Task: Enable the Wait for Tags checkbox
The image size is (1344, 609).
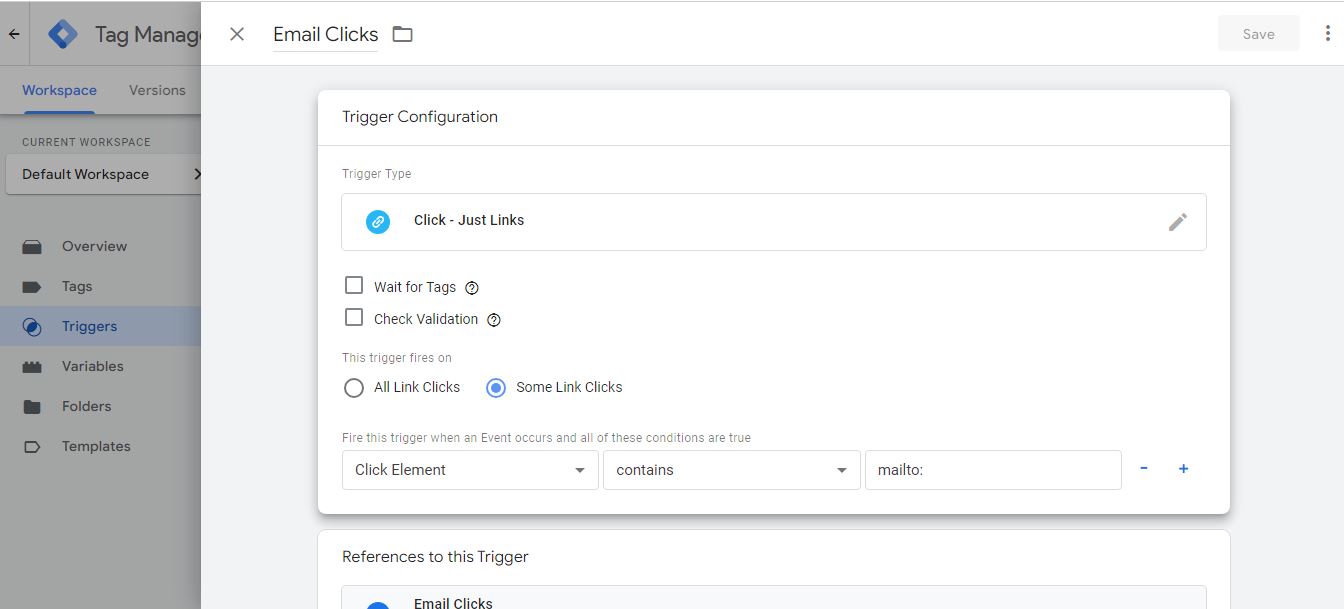Action: pyautogui.click(x=354, y=286)
